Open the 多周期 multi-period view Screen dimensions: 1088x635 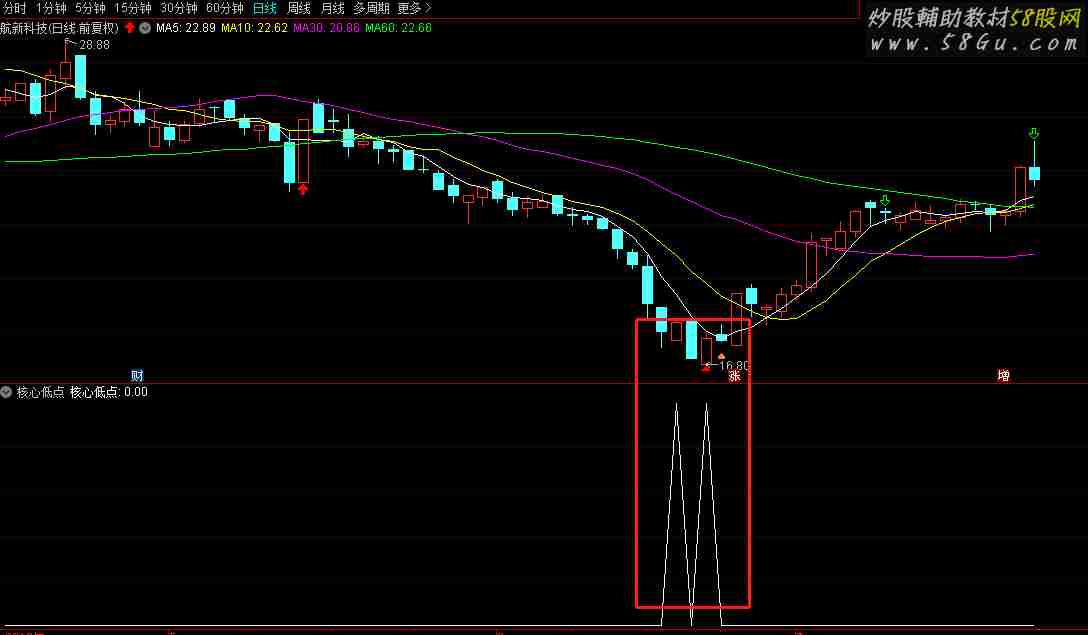pos(371,8)
